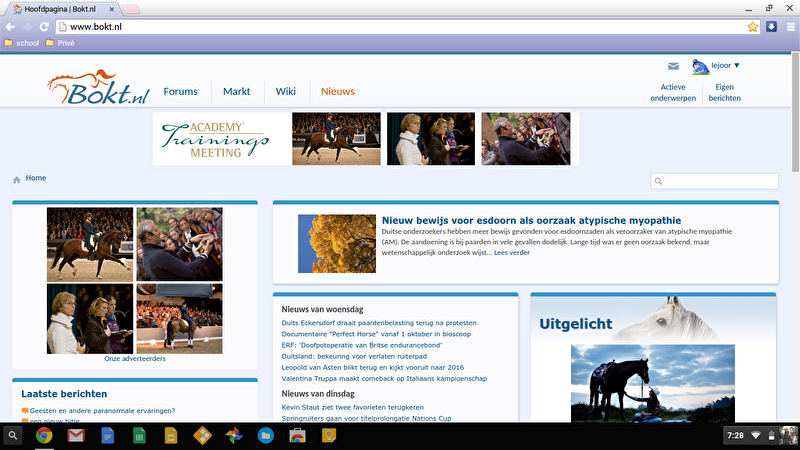800x450 pixels.
Task: Open the Nieuws menu
Action: click(338, 91)
